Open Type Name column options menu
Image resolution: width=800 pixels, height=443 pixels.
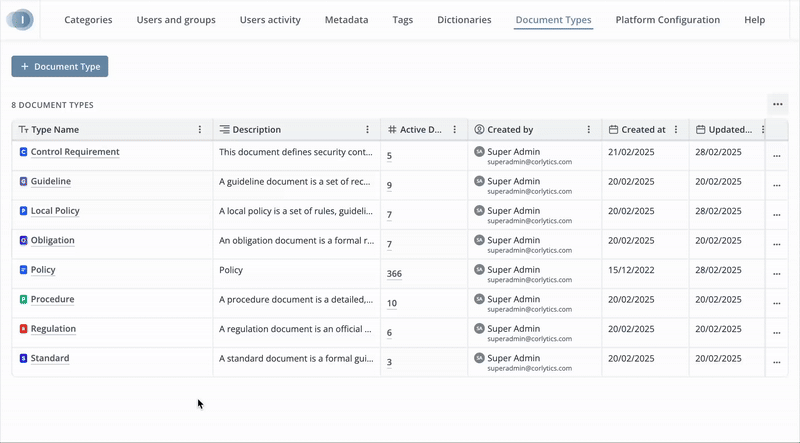[200, 130]
